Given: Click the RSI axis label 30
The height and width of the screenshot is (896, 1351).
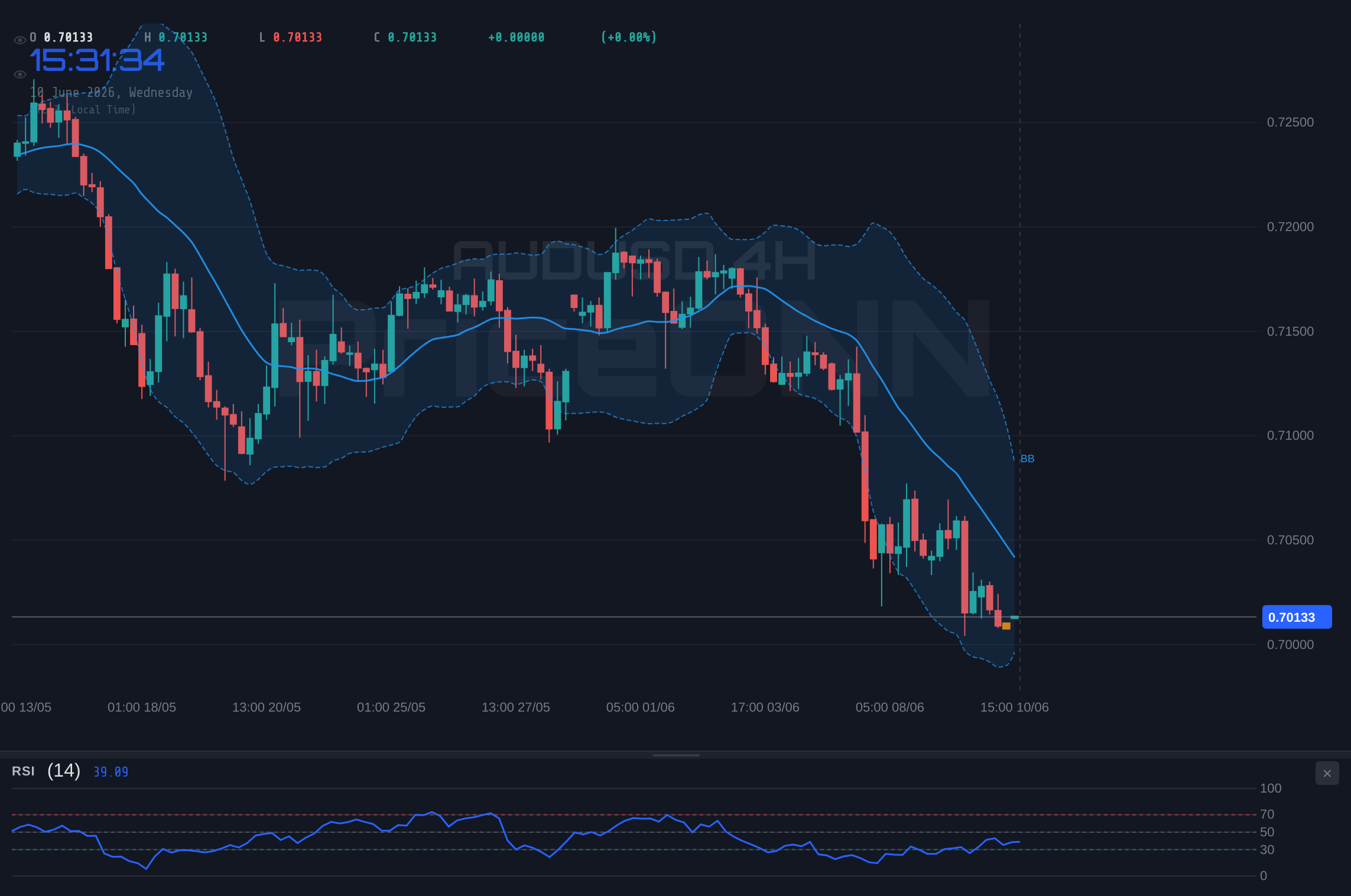Looking at the screenshot, I should point(1267,850).
